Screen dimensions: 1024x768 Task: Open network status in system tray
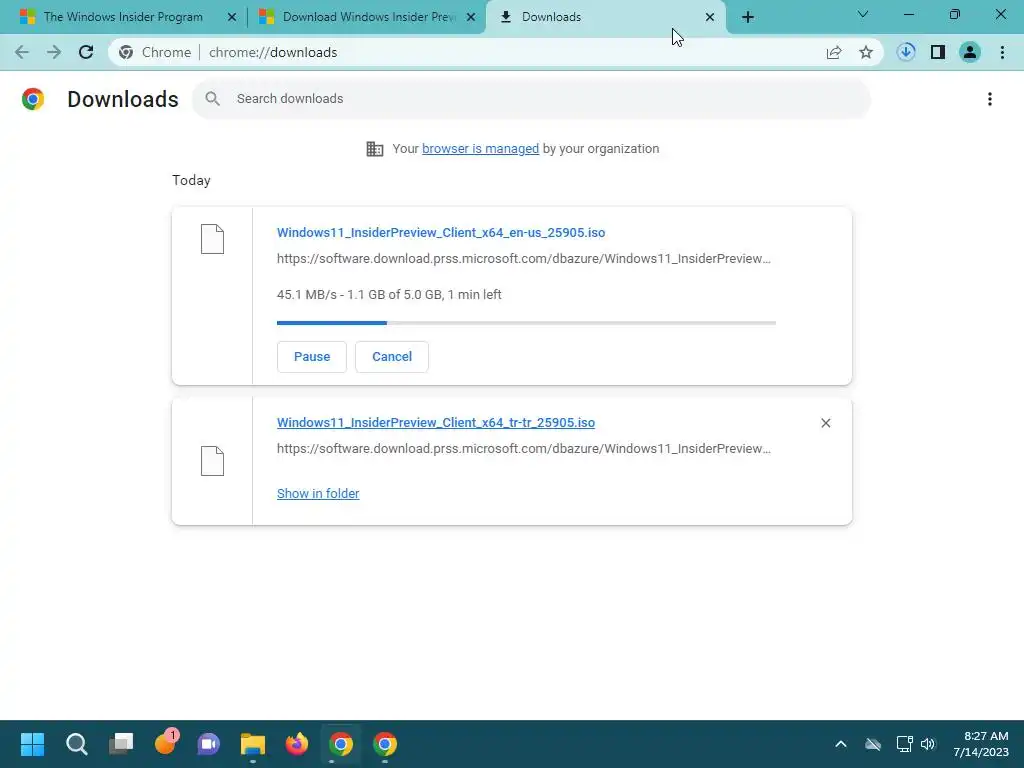[904, 744]
